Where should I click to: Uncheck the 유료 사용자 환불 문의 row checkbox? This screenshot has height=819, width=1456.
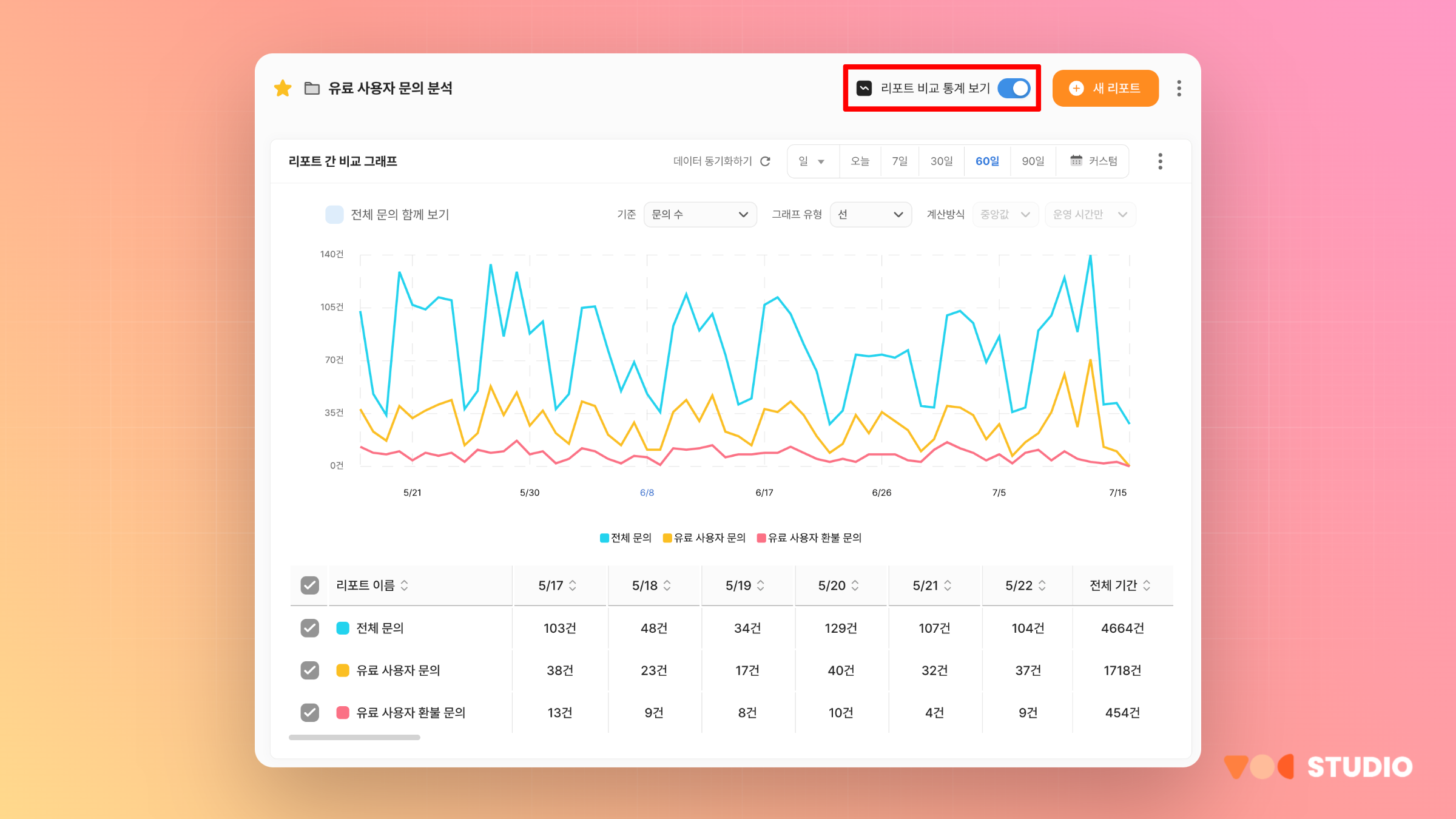(310, 712)
